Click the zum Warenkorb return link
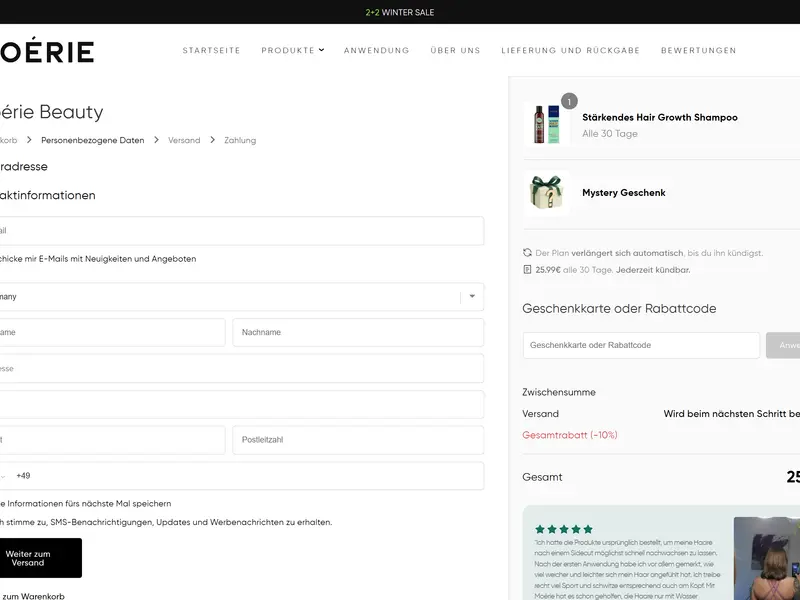This screenshot has height=600, width=800. pyautogui.click(x=33, y=596)
